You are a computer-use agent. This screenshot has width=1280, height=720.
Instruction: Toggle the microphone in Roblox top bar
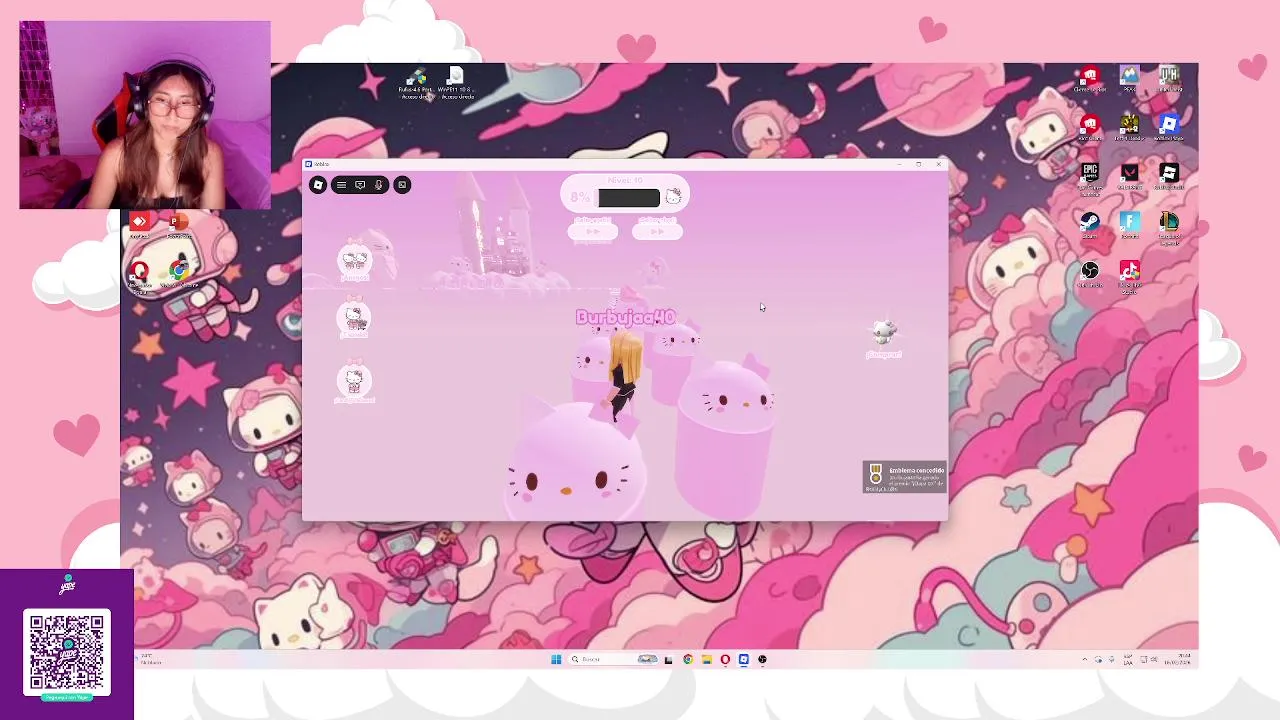[x=378, y=185]
